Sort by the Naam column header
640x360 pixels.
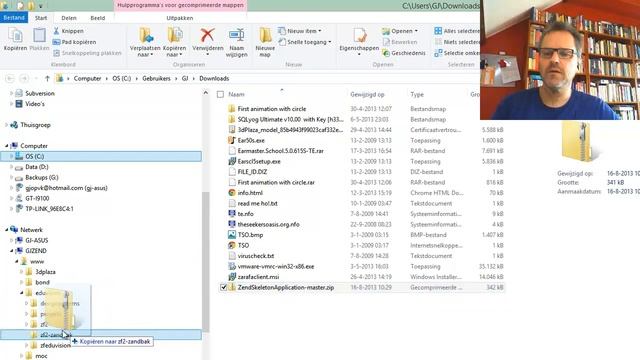pos(236,95)
